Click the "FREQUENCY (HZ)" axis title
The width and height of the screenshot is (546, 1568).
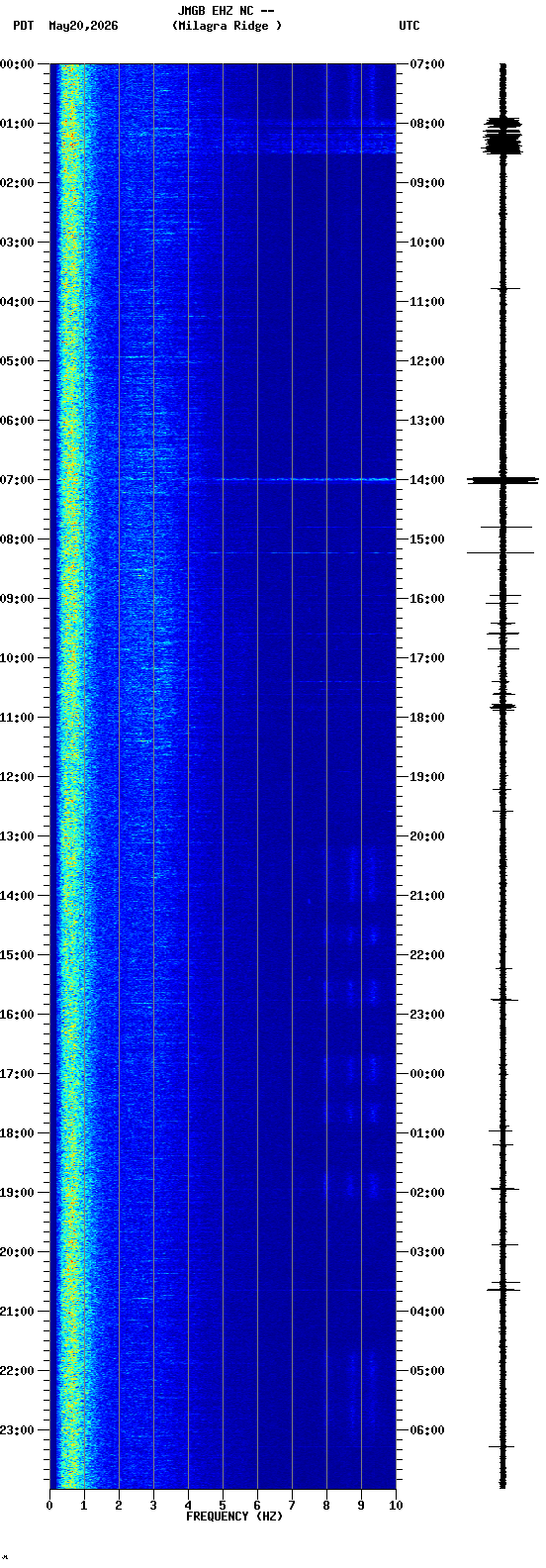point(234,1517)
